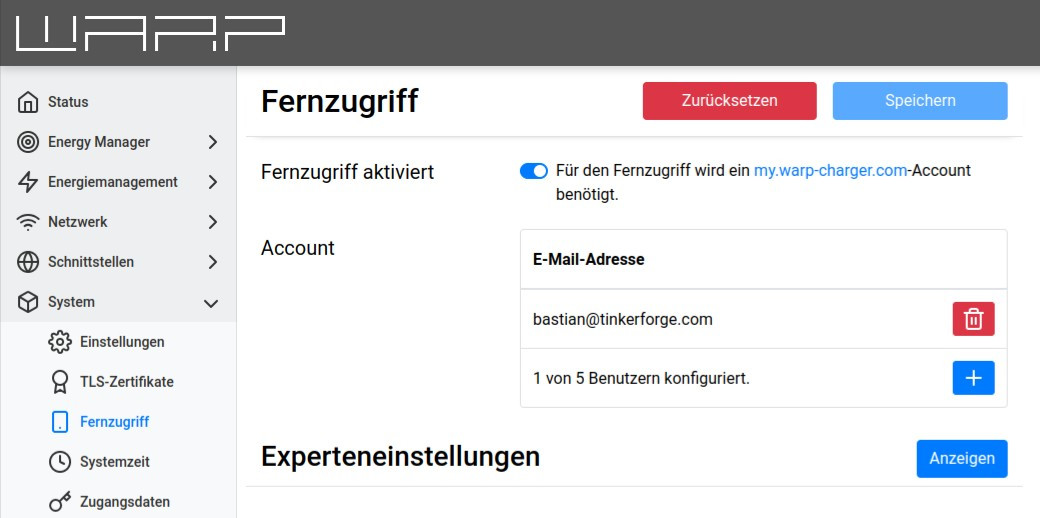Click the Netzwerk wifi icon
This screenshot has width=1040, height=518.
pos(29,222)
